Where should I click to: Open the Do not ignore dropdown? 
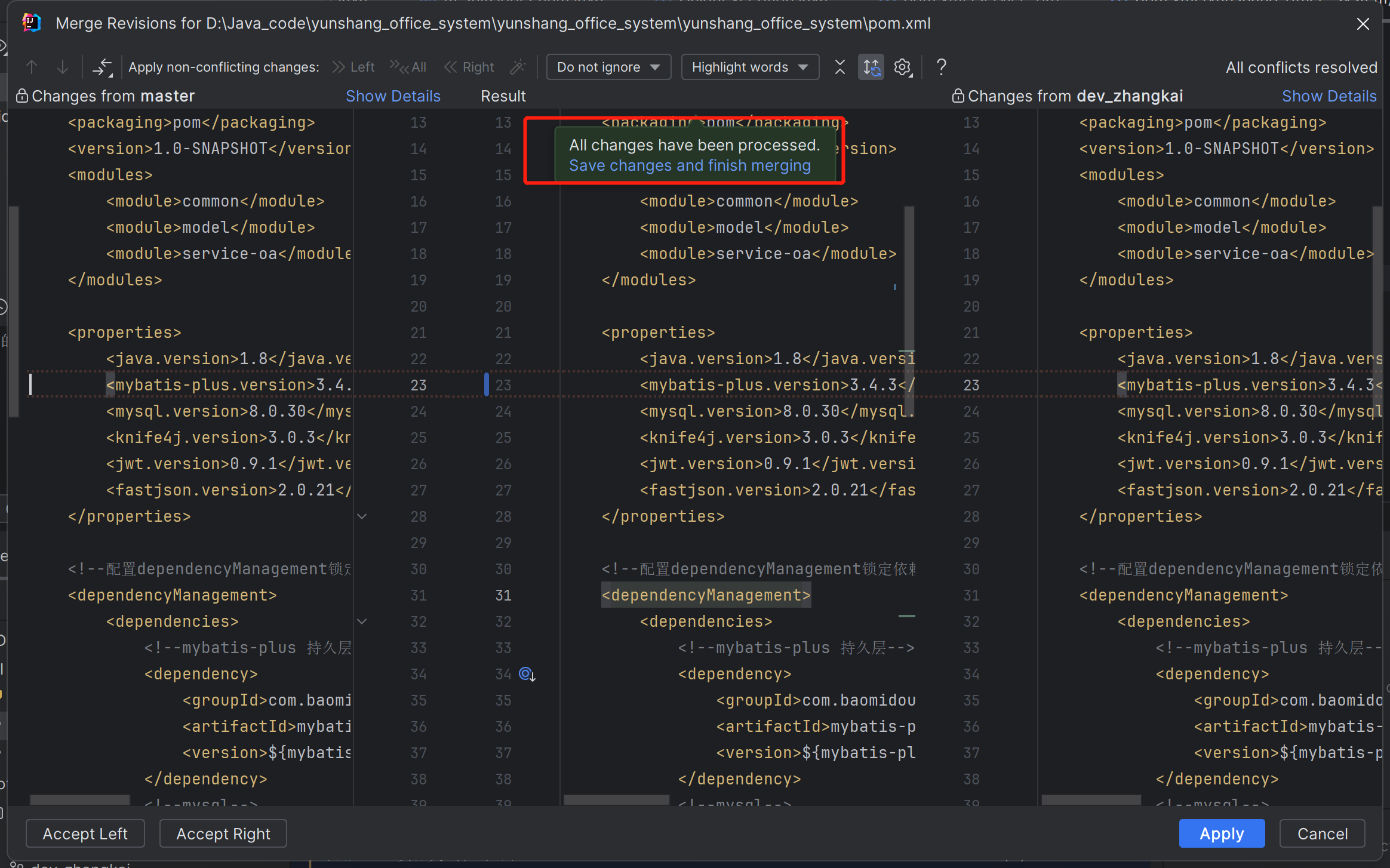pyautogui.click(x=608, y=67)
